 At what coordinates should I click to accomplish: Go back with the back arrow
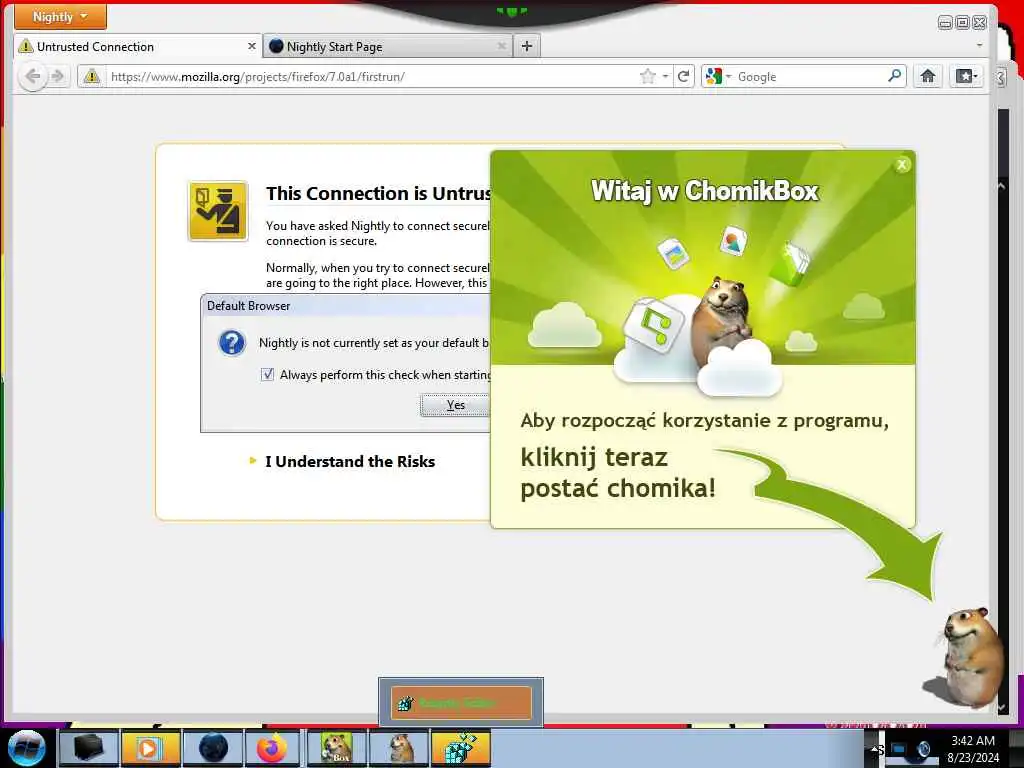click(33, 76)
